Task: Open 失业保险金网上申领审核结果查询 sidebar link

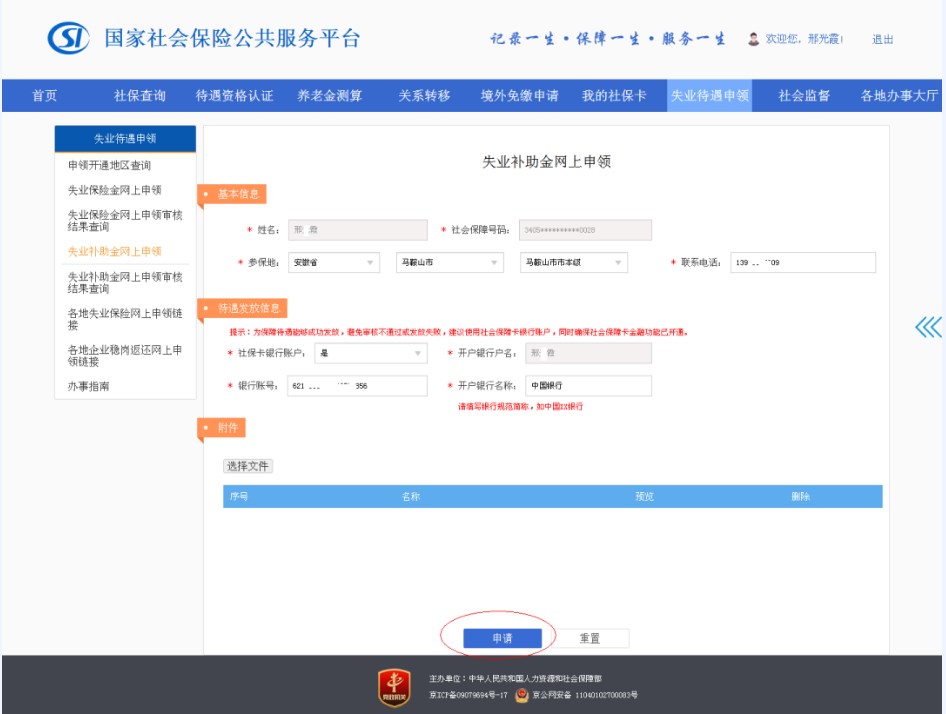Action: pyautogui.click(x=125, y=220)
